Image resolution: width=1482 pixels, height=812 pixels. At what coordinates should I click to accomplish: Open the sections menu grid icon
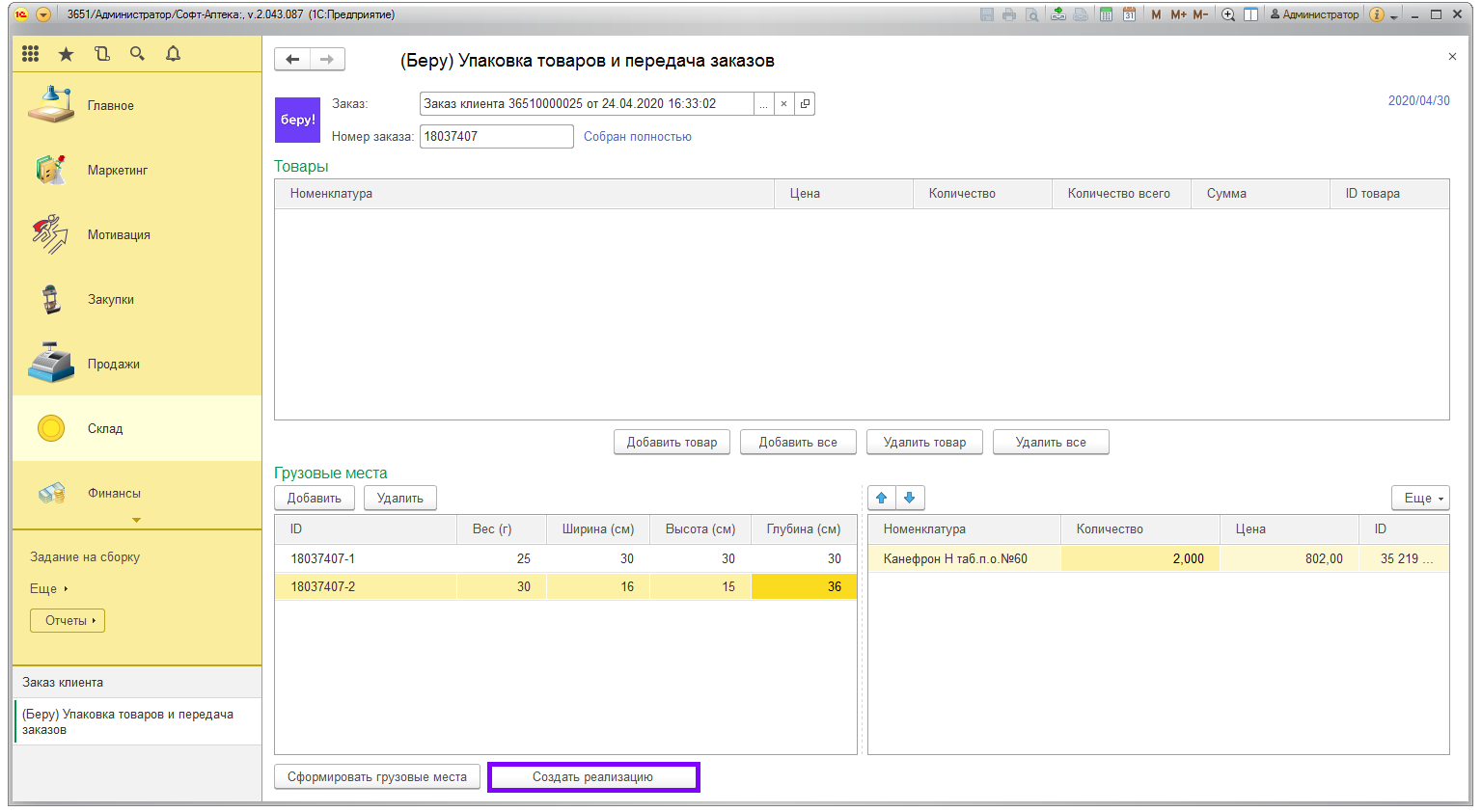(30, 54)
